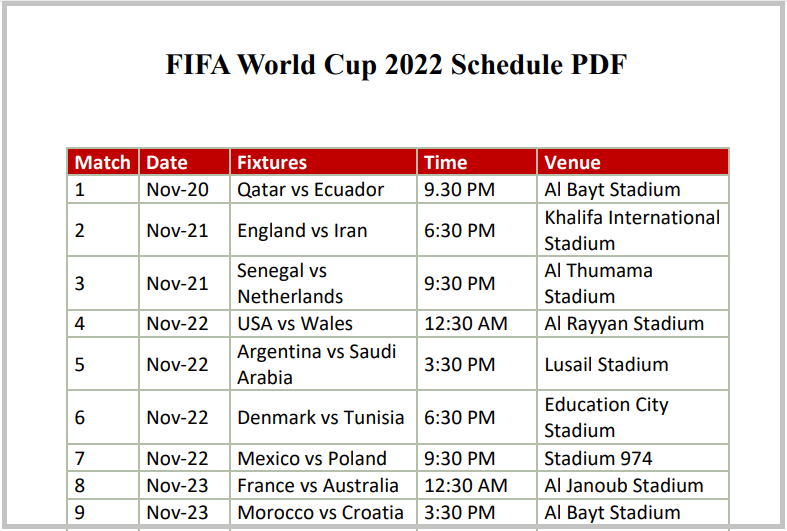787x531 pixels.
Task: Click the 'Lusail Stadium' venue cell
Action: click(x=606, y=365)
